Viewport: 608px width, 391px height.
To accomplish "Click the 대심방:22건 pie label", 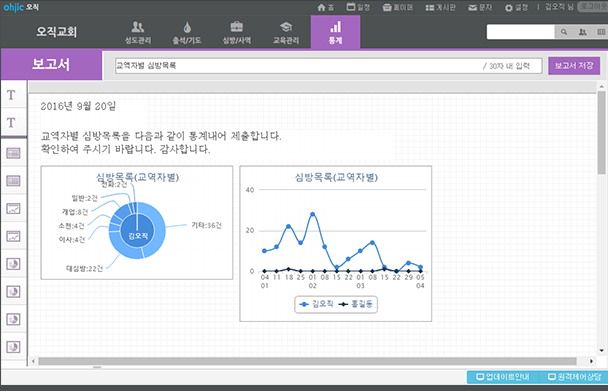I will 85,268.
